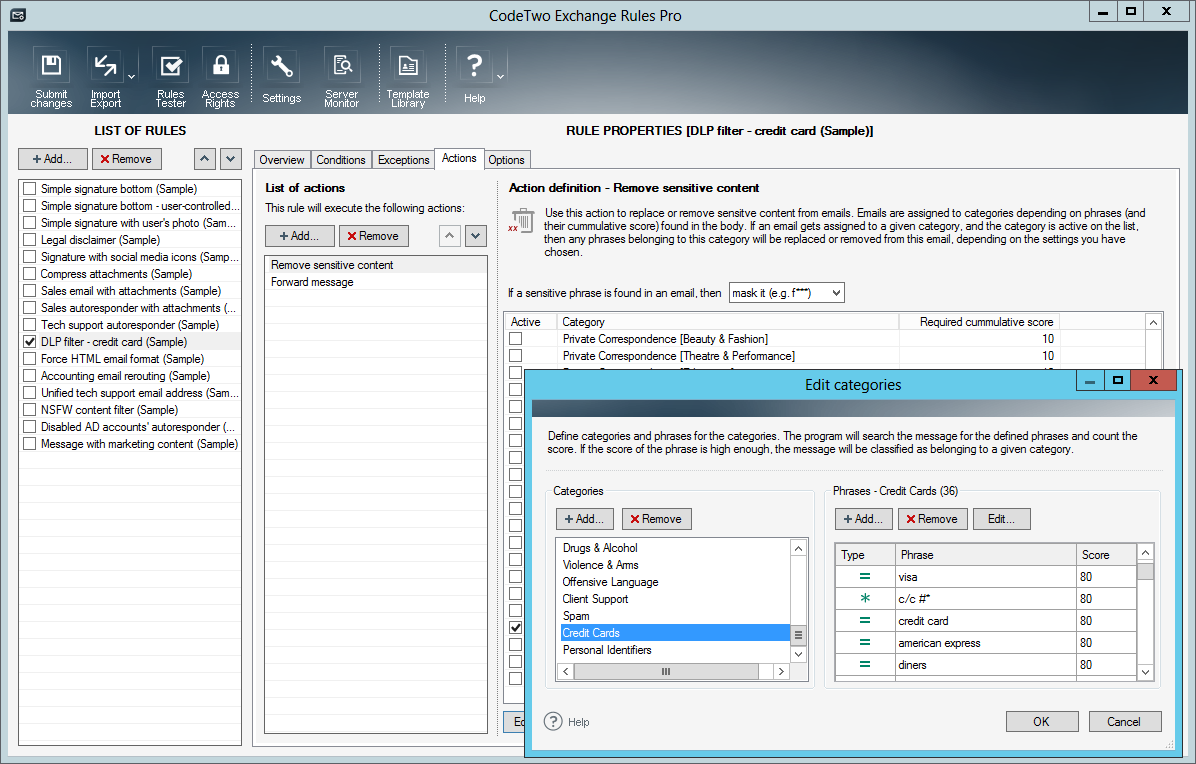Click the down arrow of the Phrases table scrollbar
Screen dimensions: 1196x764
tap(1145, 672)
